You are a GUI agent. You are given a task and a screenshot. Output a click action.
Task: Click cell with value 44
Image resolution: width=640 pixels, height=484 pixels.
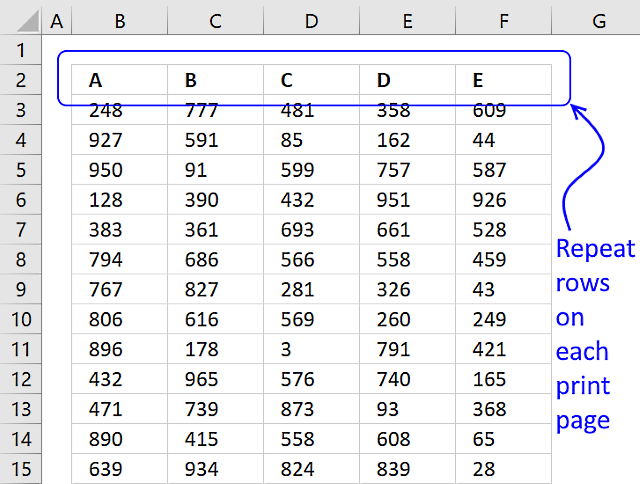pyautogui.click(x=503, y=140)
